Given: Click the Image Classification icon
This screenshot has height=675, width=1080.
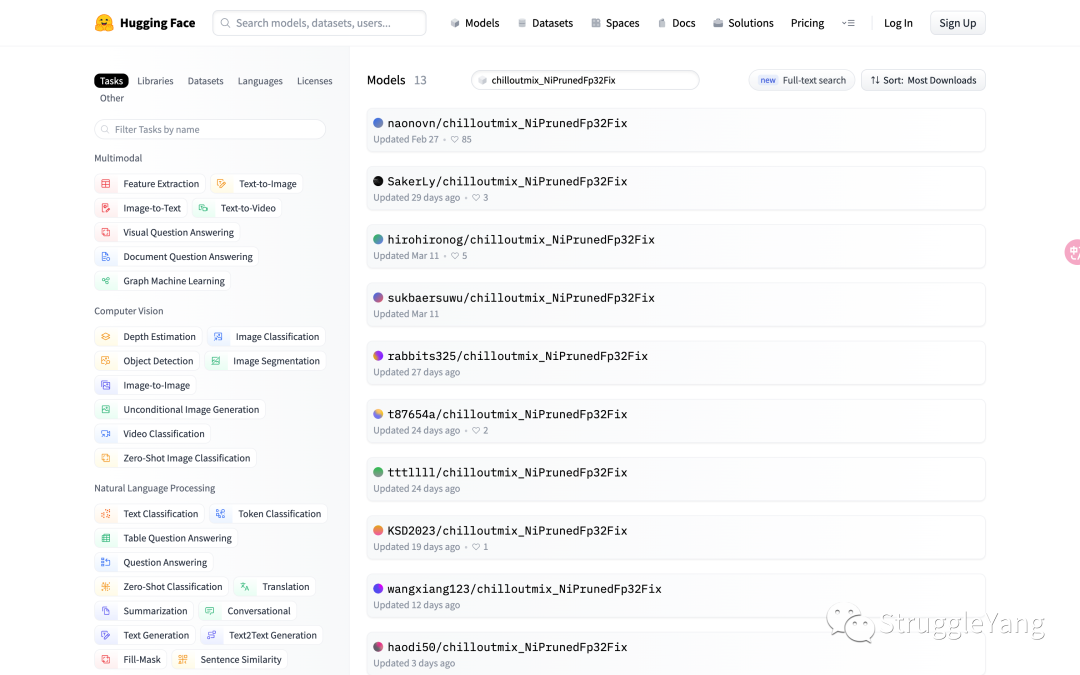Looking at the screenshot, I should pos(218,337).
